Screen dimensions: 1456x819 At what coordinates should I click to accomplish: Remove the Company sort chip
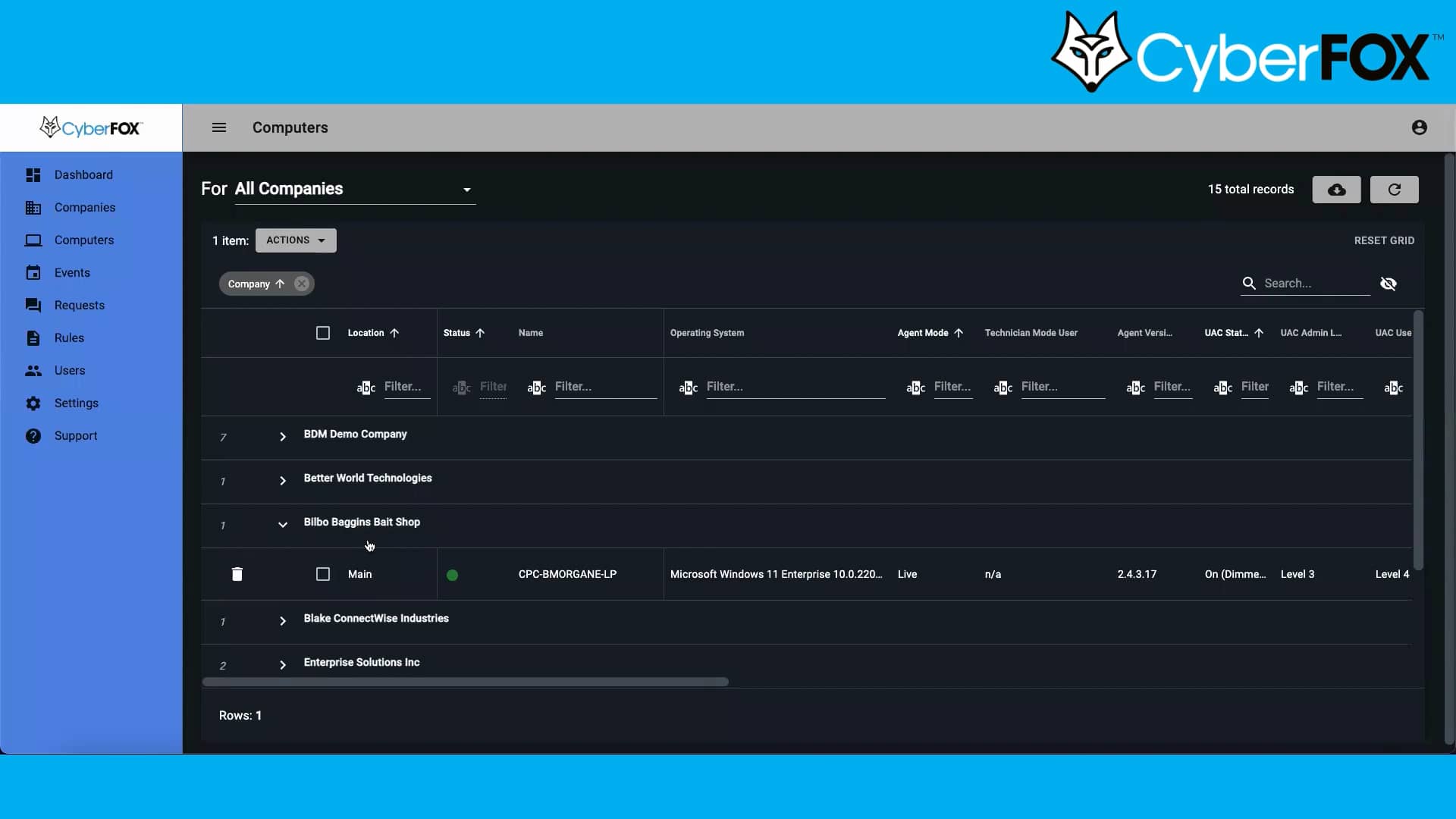coord(302,283)
